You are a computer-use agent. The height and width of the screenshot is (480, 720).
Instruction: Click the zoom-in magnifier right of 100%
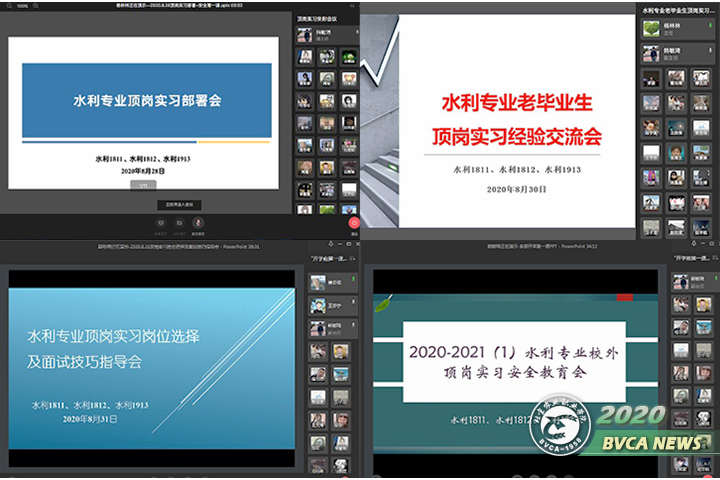click(x=37, y=6)
